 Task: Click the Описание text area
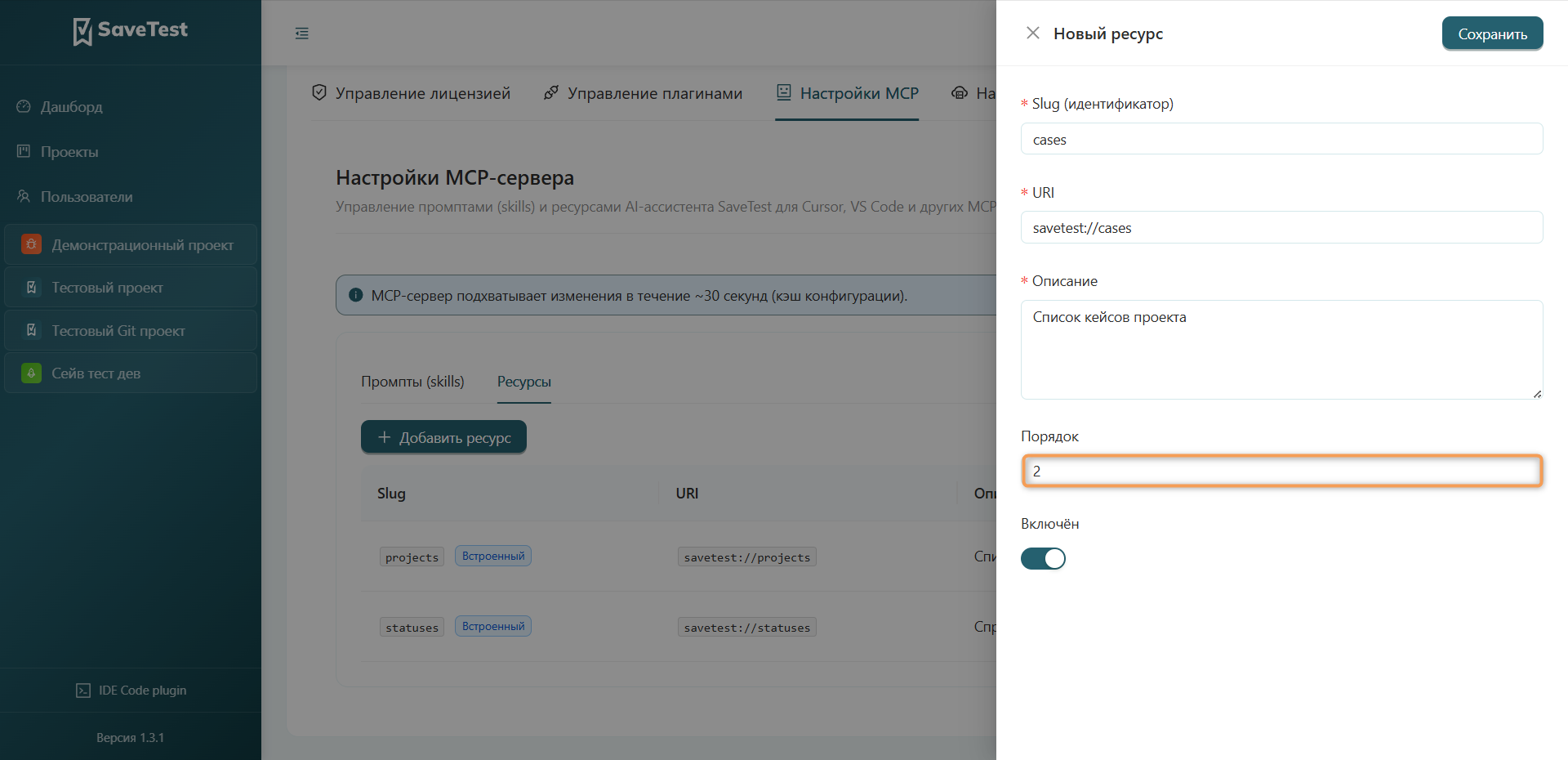[1281, 350]
